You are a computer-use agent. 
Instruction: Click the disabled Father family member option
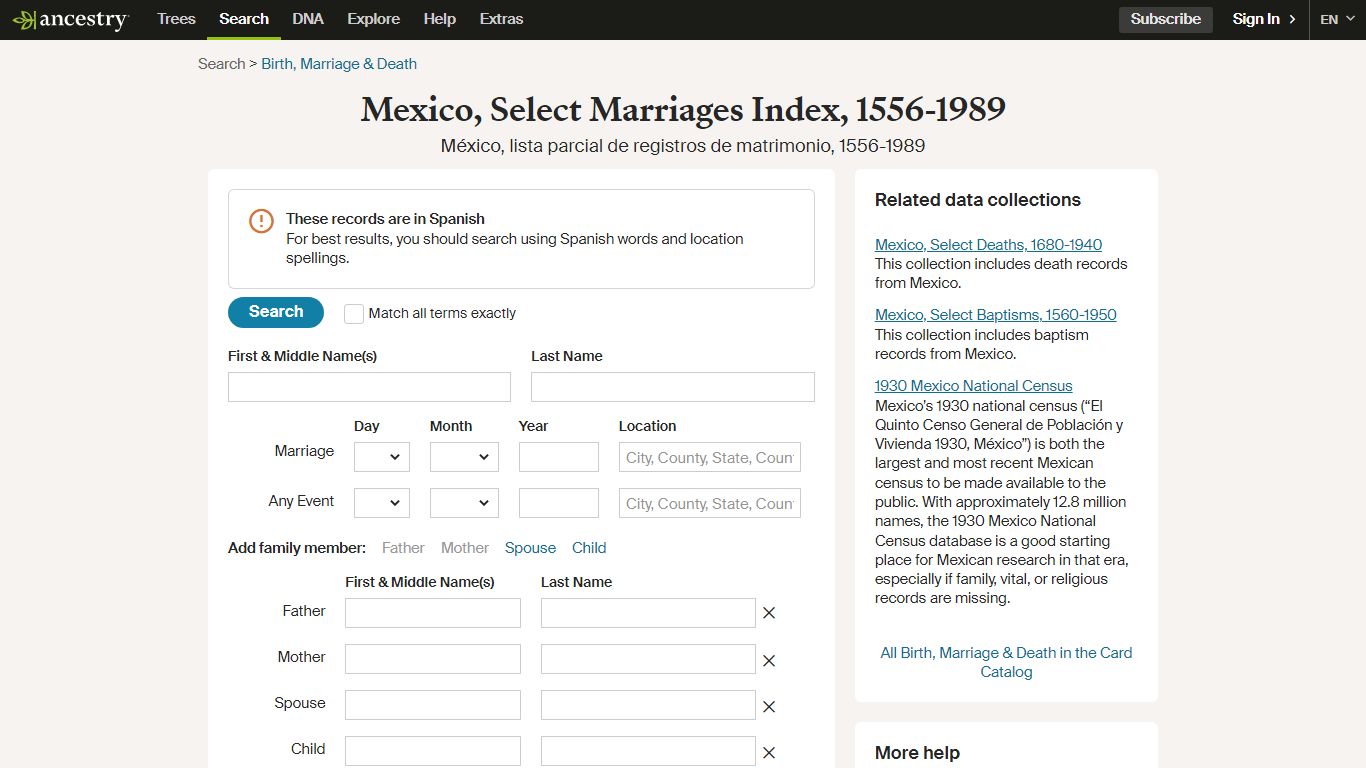point(403,548)
